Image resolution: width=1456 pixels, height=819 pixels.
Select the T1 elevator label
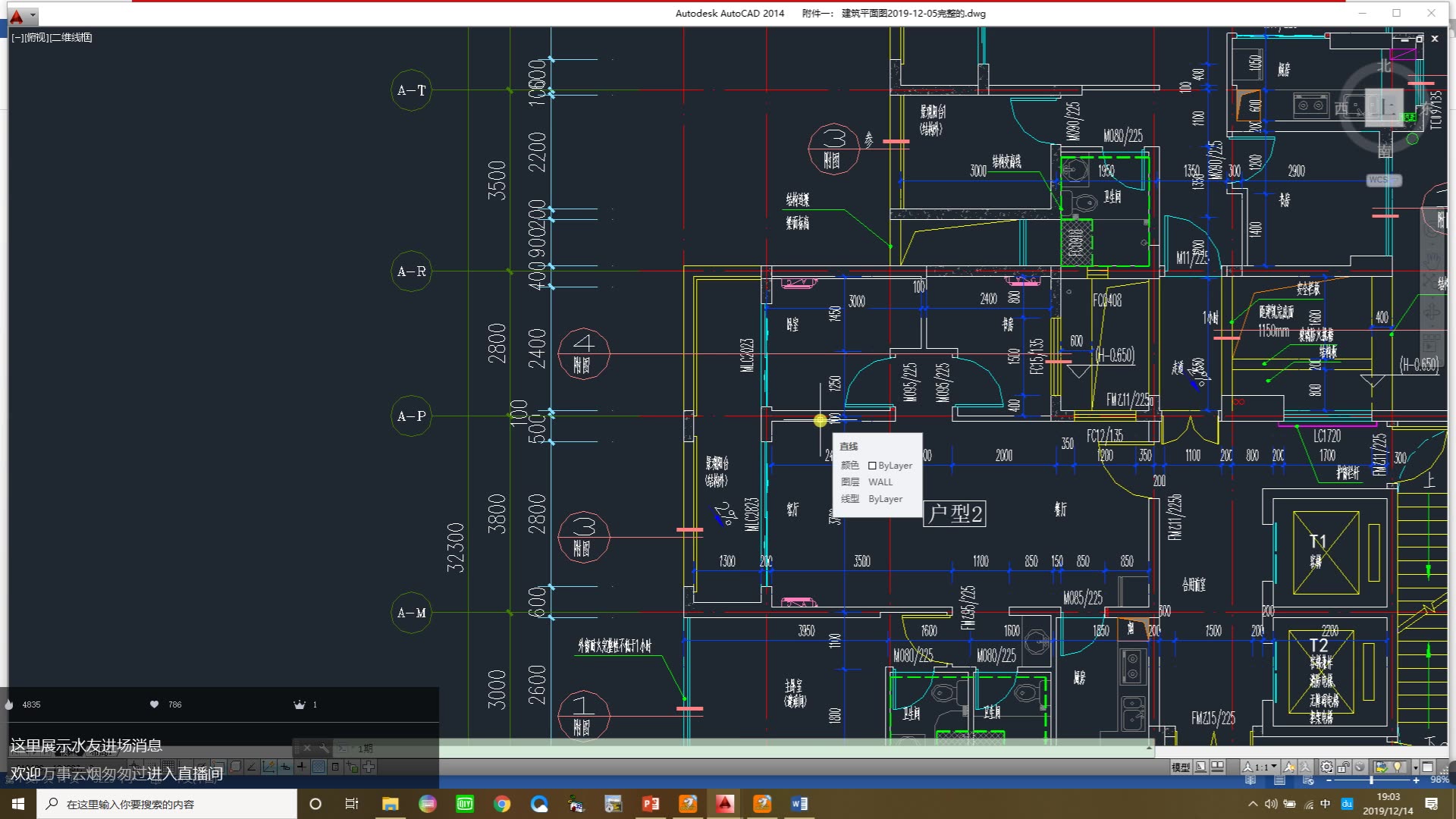point(1317,541)
